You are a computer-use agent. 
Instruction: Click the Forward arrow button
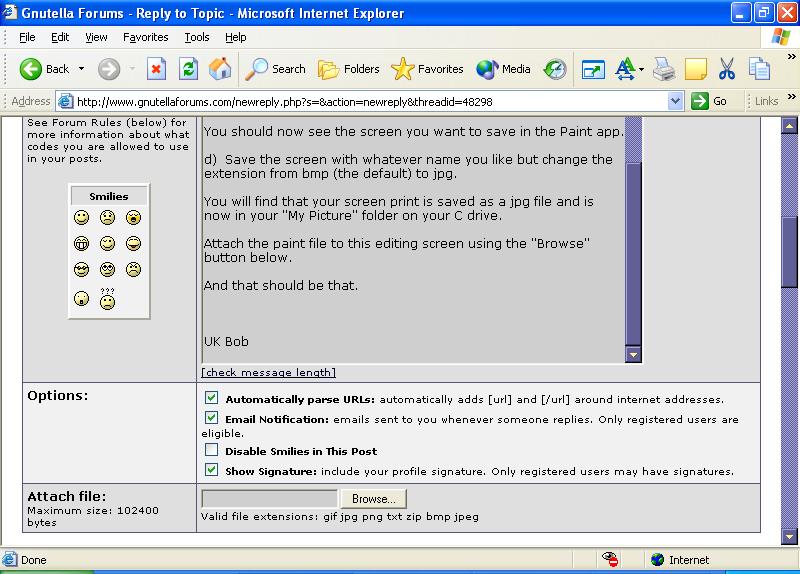109,69
